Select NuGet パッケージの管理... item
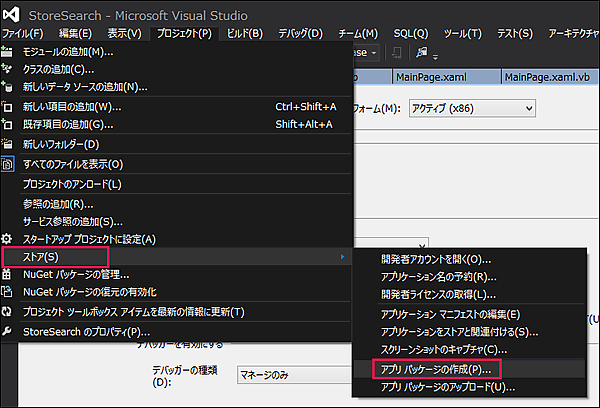 tap(176, 274)
